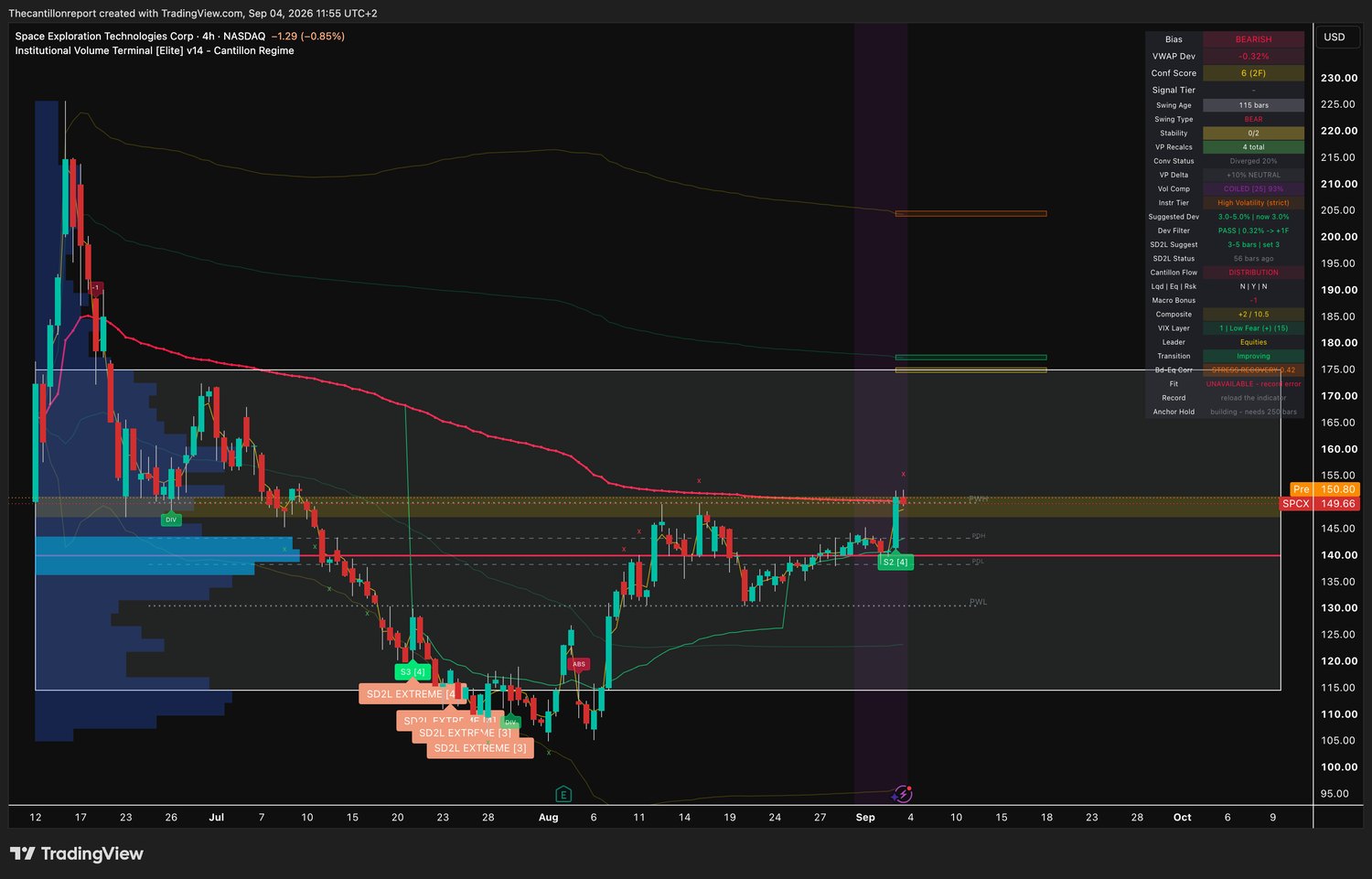Click the 230.00 price axis label
1372x879 pixels.
[1339, 78]
